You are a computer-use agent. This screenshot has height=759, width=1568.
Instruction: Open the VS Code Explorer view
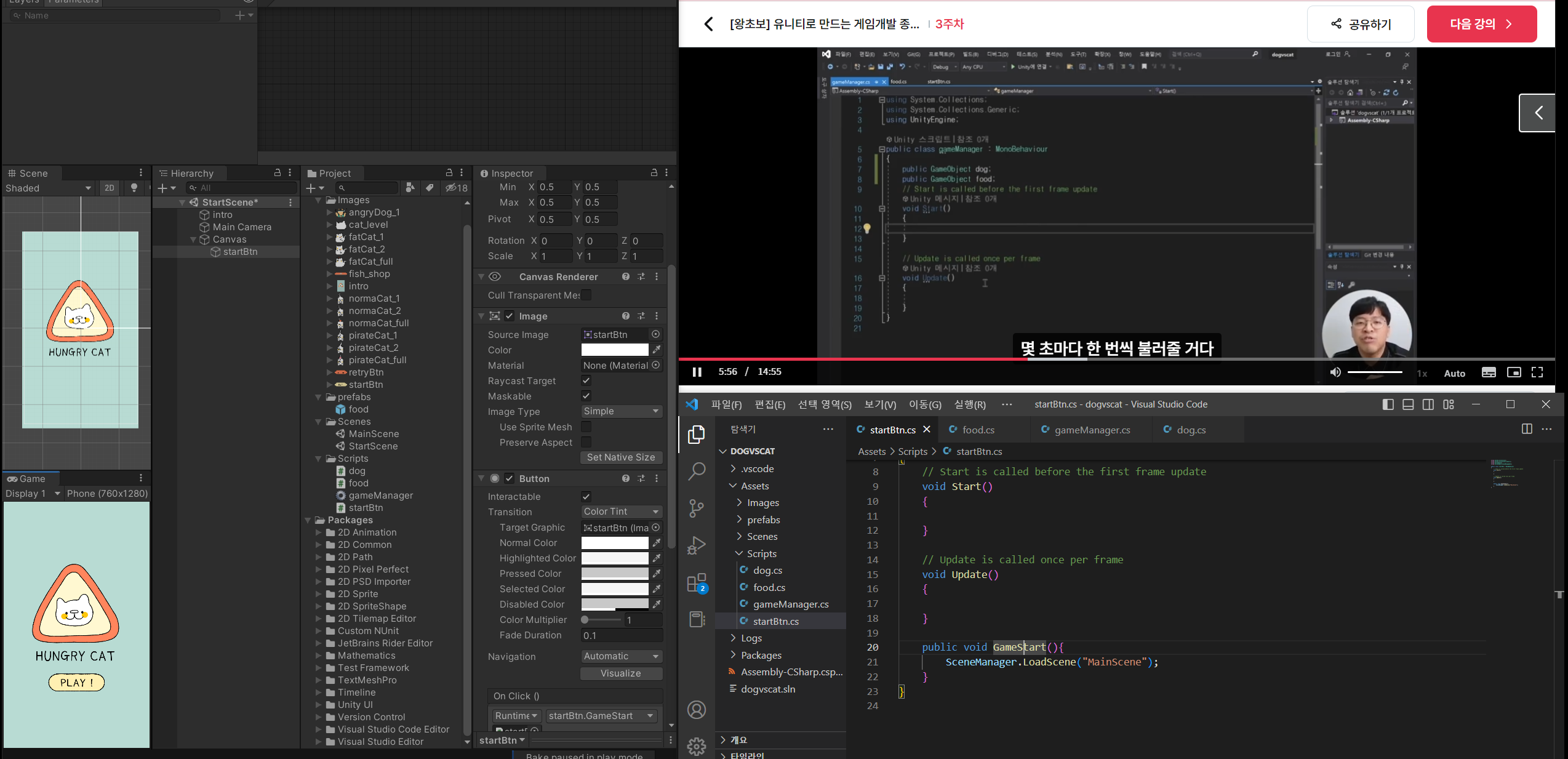(697, 435)
